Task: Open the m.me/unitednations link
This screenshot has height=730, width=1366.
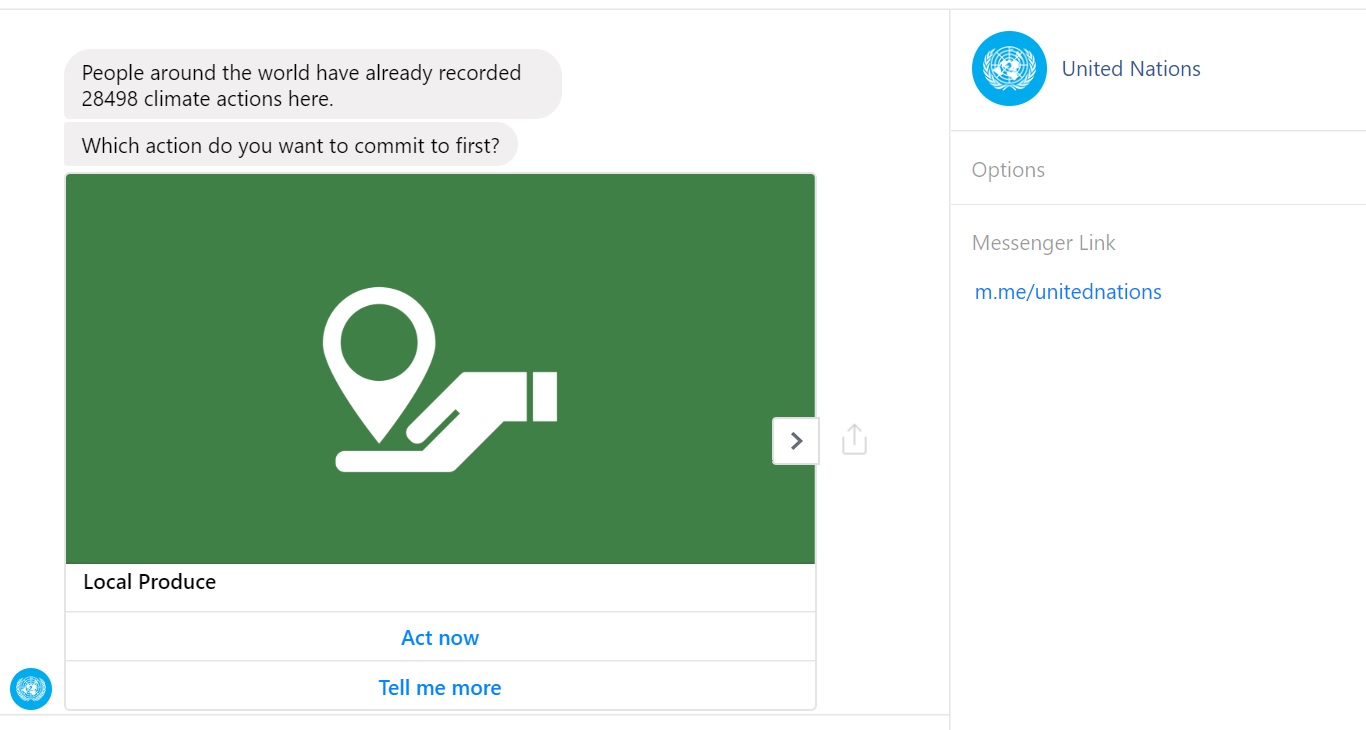Action: 1068,292
